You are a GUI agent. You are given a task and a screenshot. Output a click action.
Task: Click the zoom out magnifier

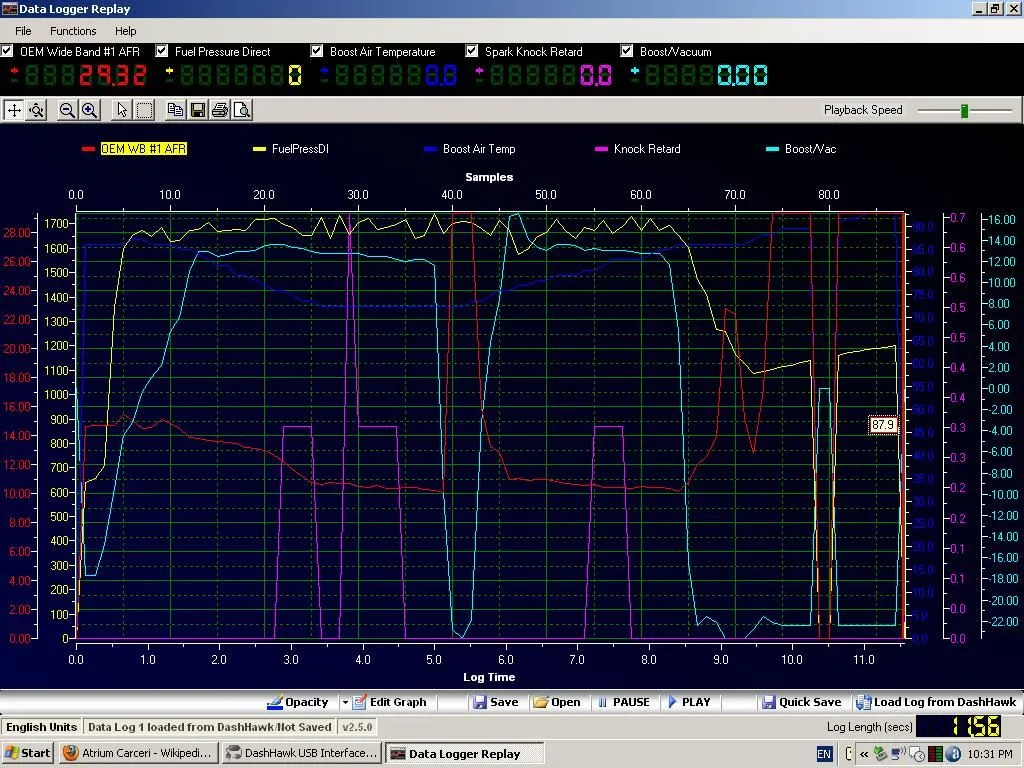point(67,110)
